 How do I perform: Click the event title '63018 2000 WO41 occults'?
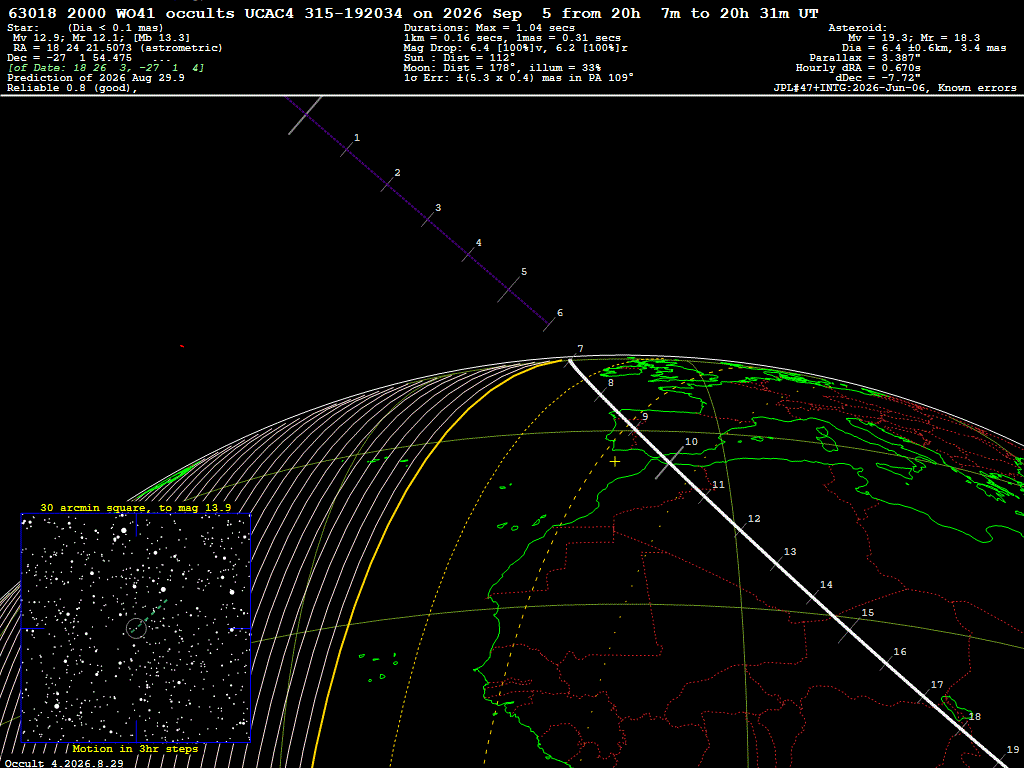(121, 14)
